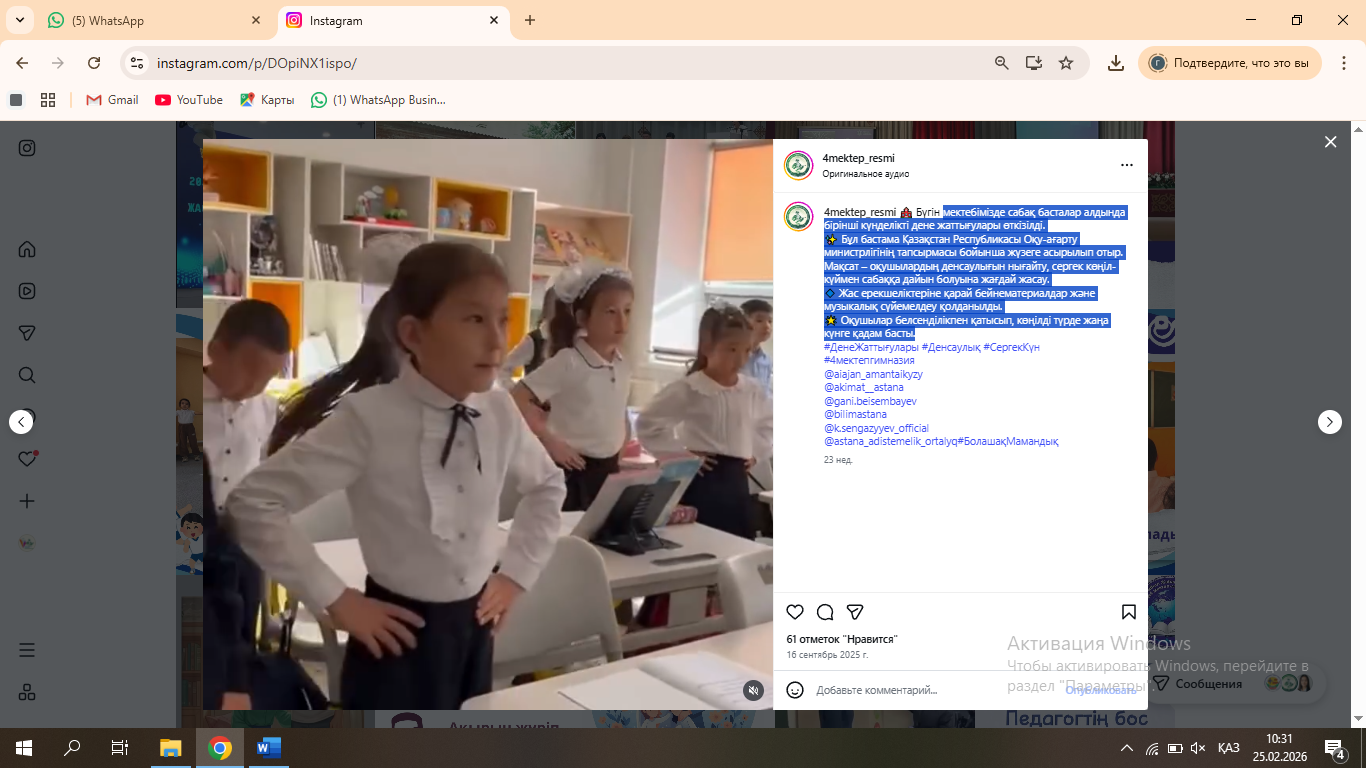Viewport: 1366px width, 768px height.
Task: Unmute the video sound
Action: point(754,690)
